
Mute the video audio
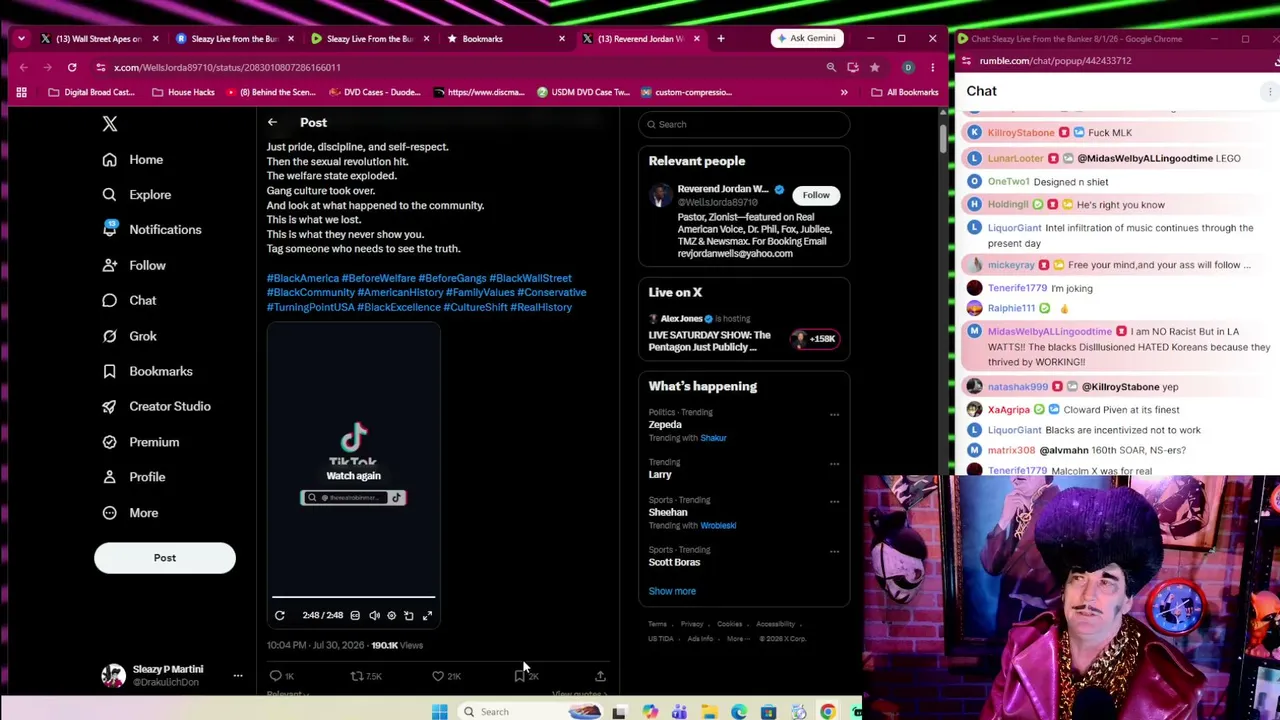click(374, 616)
